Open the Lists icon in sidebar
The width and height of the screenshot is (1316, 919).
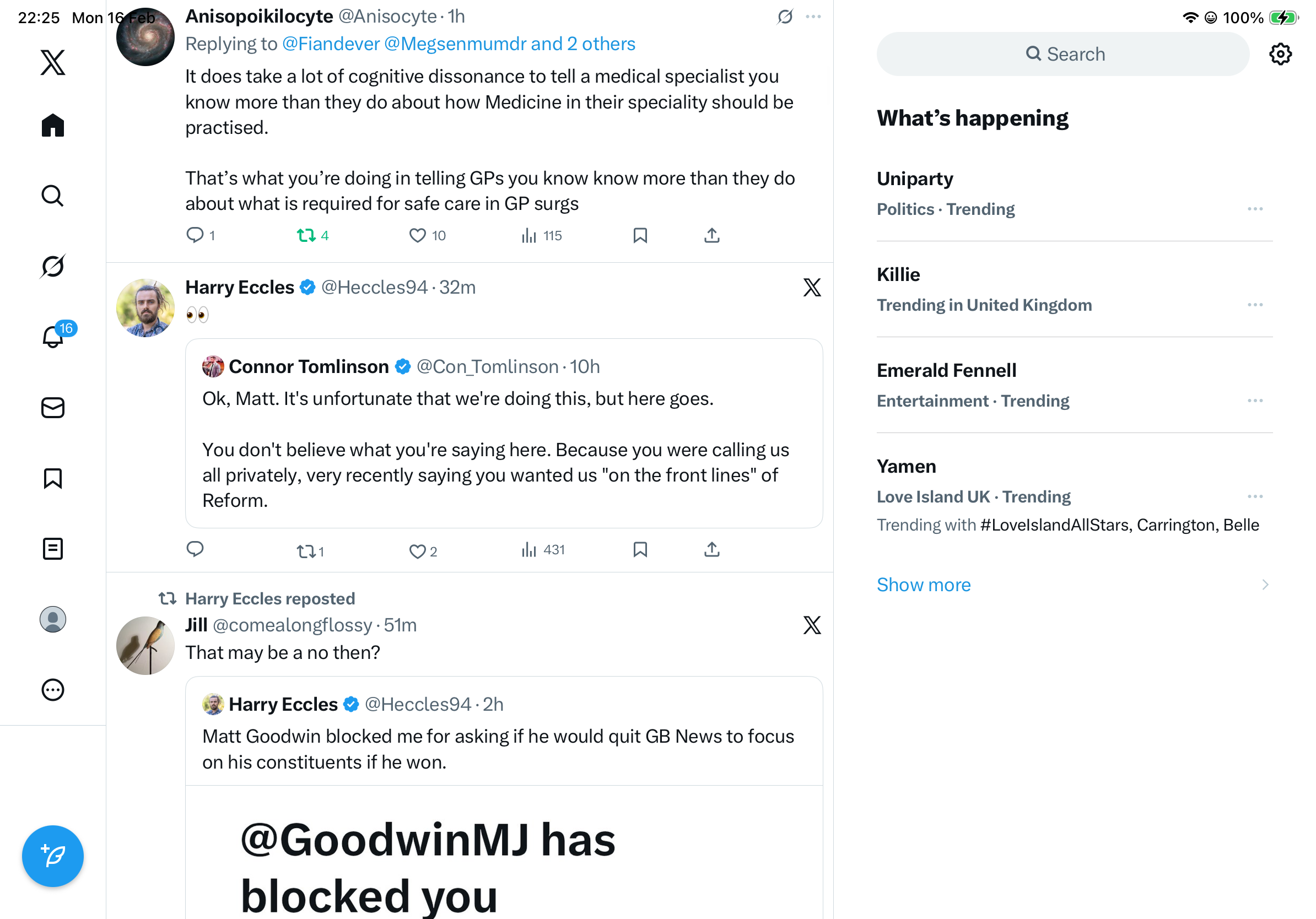tap(53, 549)
